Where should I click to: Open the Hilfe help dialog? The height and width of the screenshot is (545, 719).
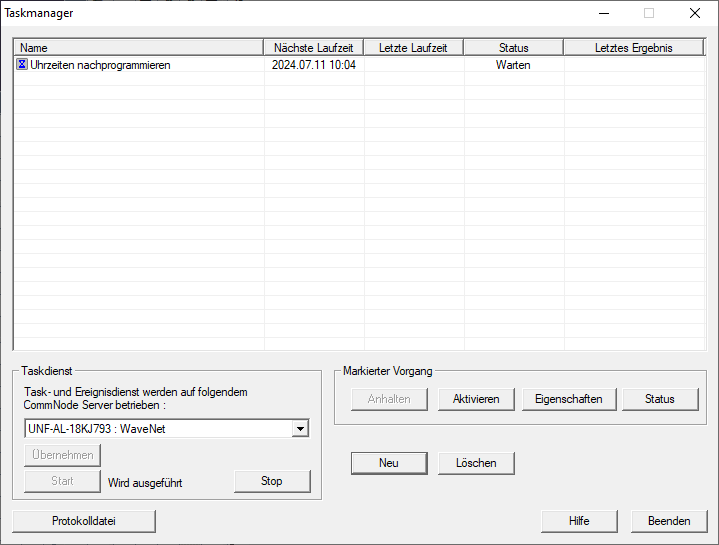(x=579, y=521)
